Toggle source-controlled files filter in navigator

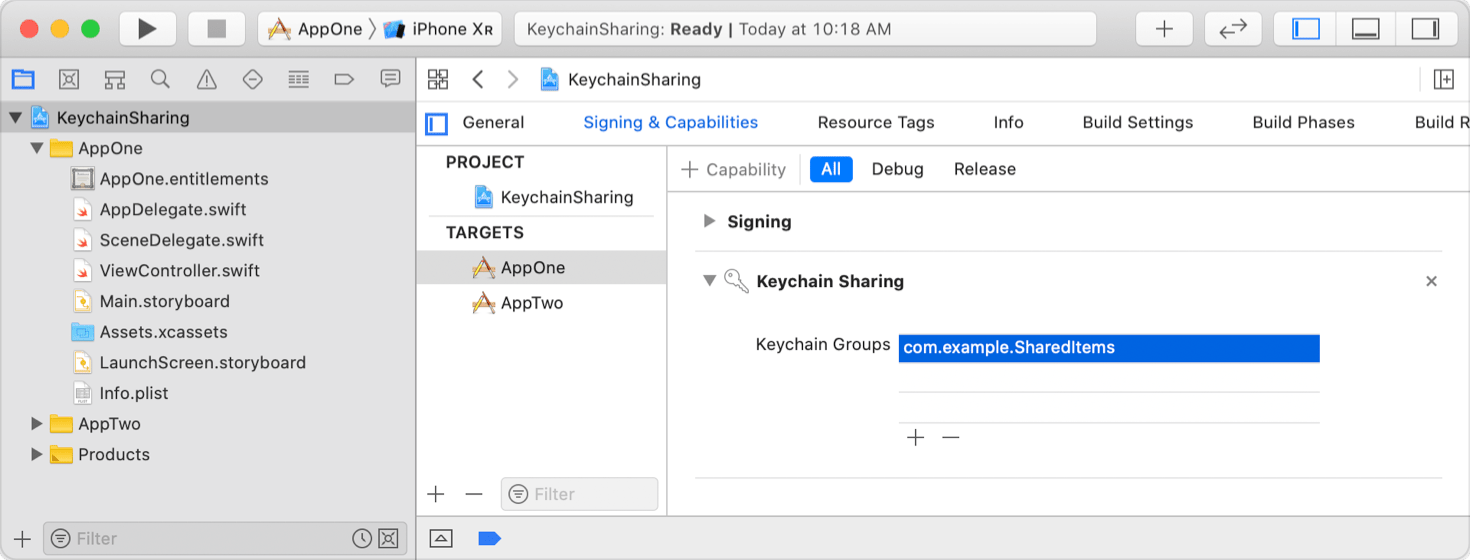coord(389,538)
